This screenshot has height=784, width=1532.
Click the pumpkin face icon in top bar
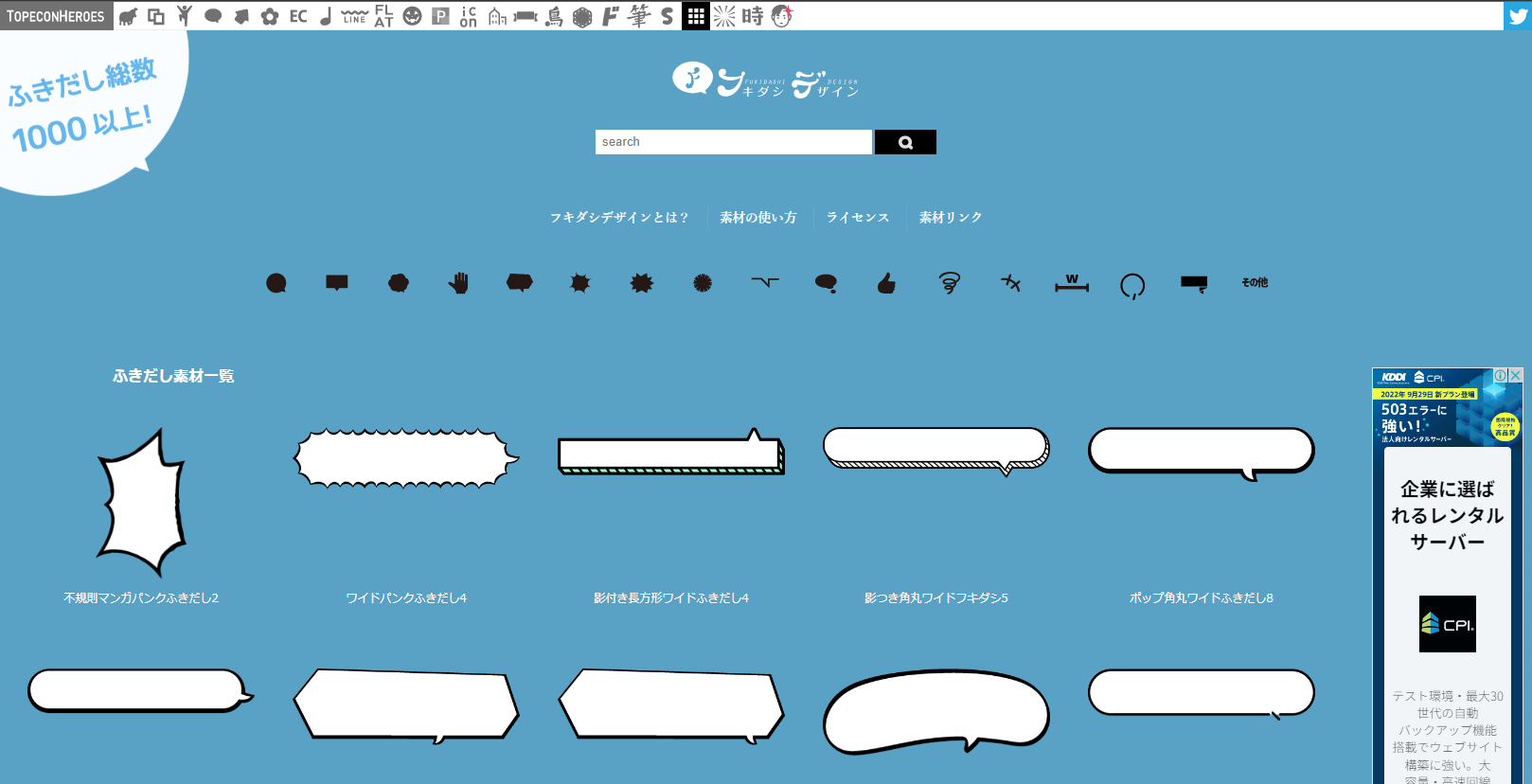412,16
